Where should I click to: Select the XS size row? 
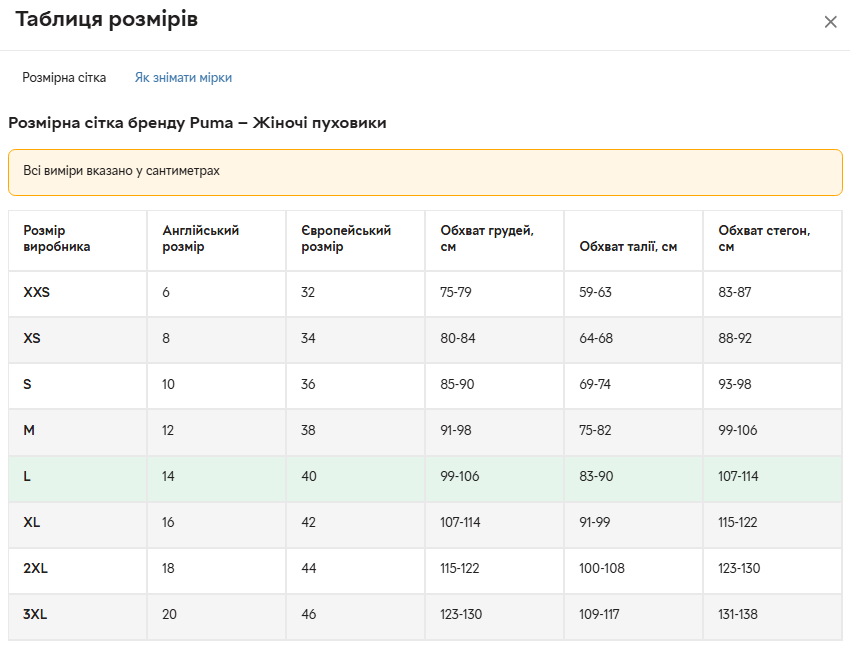click(x=32, y=339)
